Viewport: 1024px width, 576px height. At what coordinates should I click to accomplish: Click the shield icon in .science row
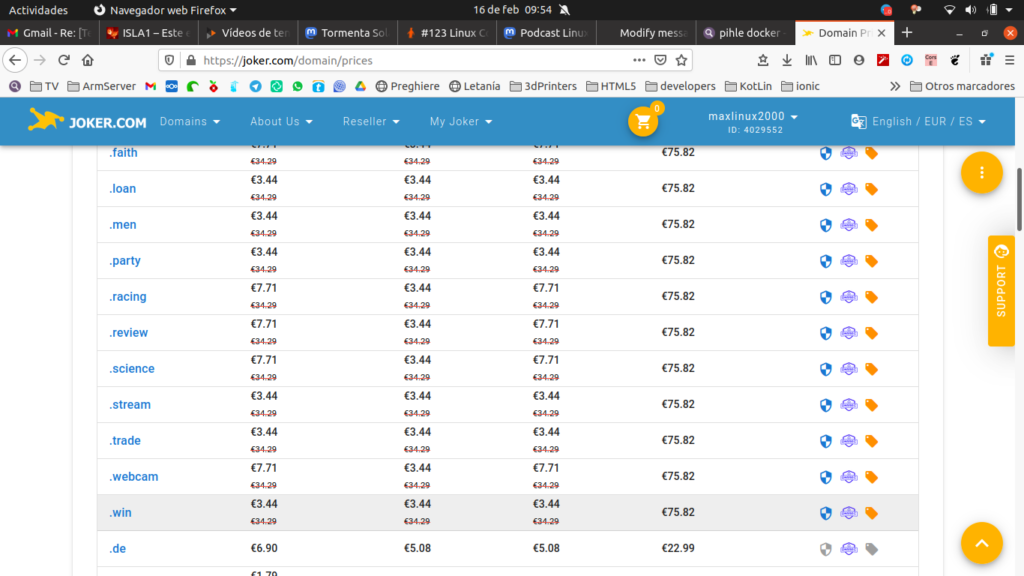pyautogui.click(x=825, y=368)
